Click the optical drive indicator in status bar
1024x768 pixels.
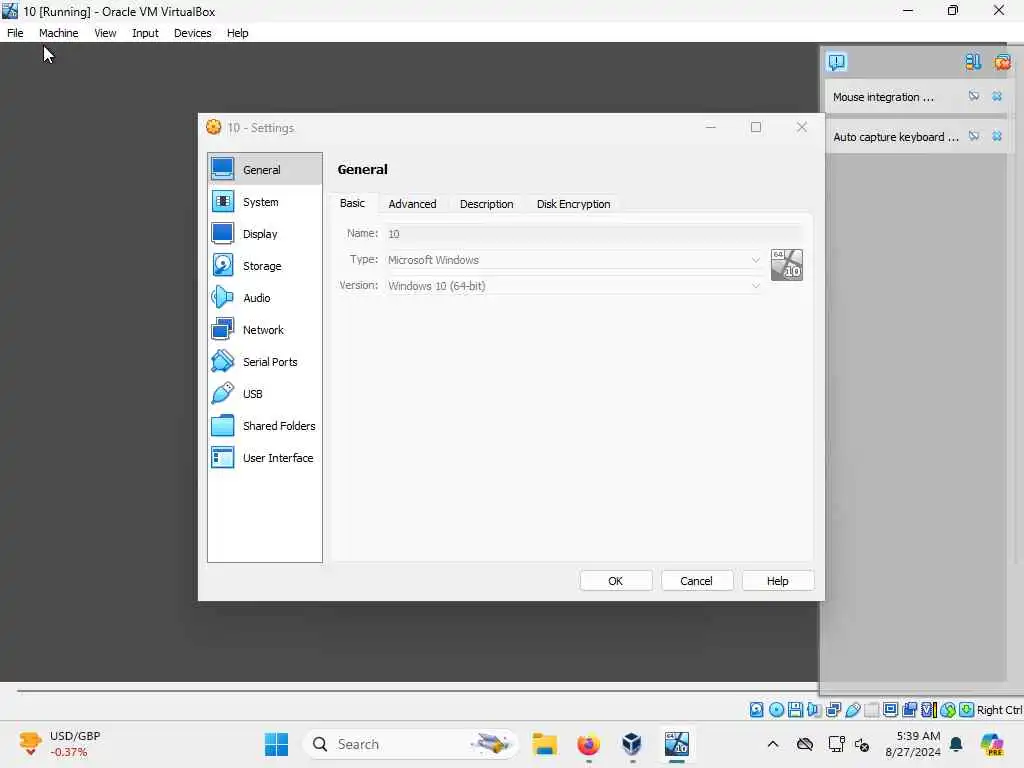pos(776,710)
